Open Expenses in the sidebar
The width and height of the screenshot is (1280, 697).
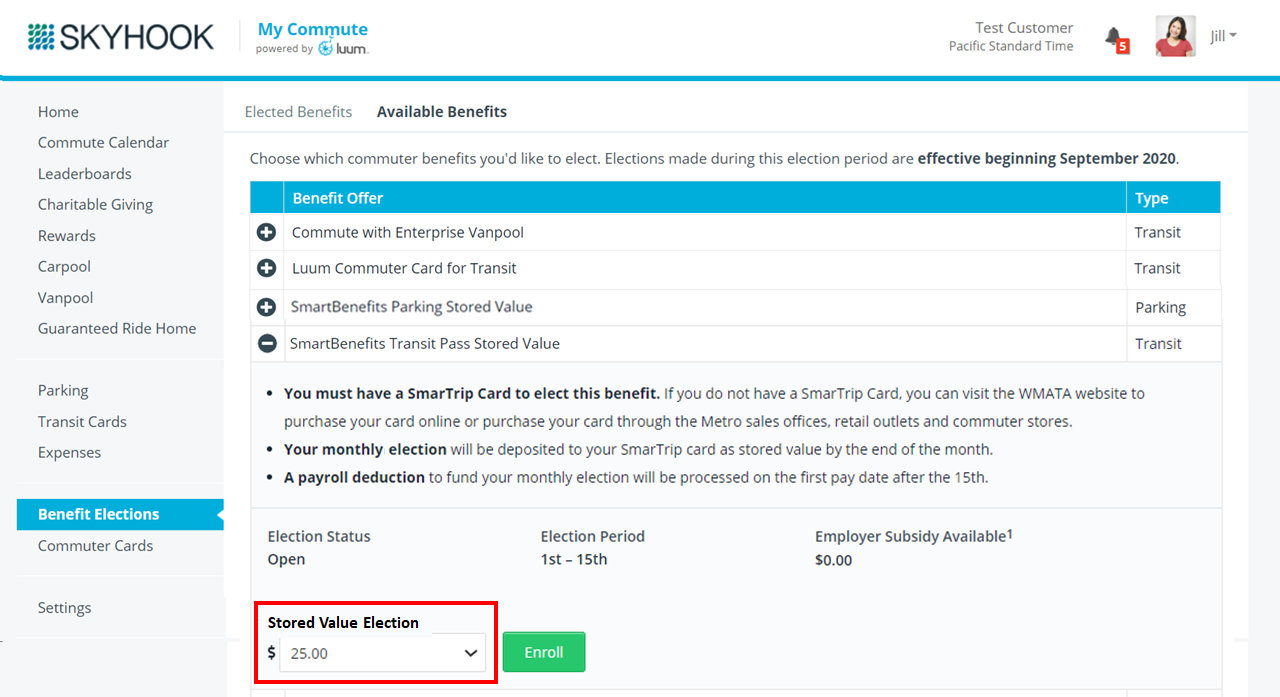tap(69, 453)
